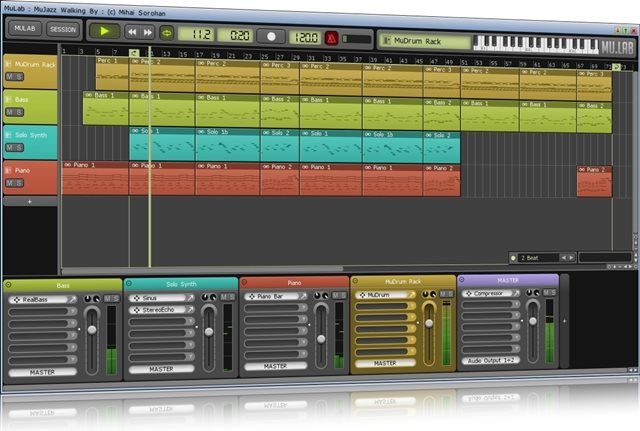Open the Piano Bar editor via its arrow icon

pos(302,296)
